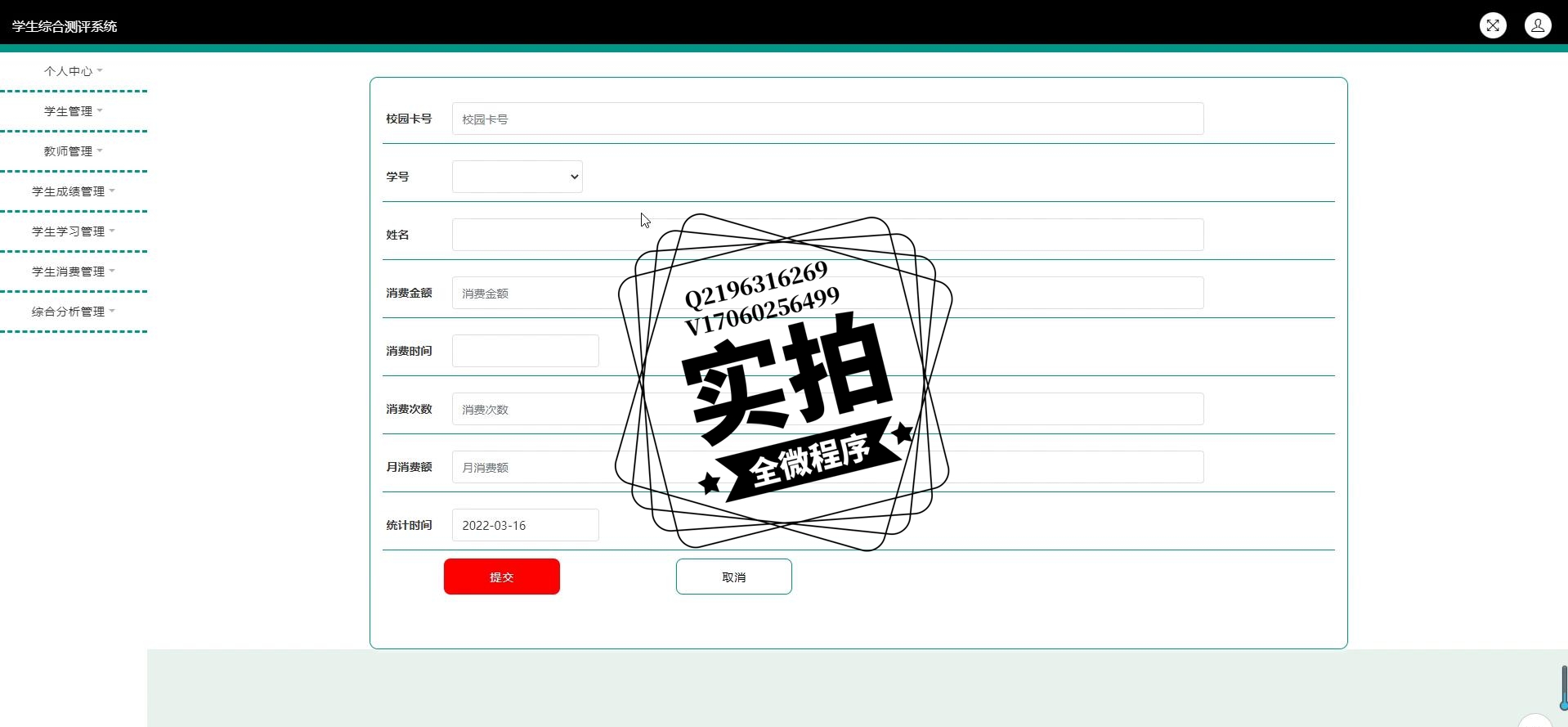Focus the 消费次数 input field

pyautogui.click(x=827, y=409)
